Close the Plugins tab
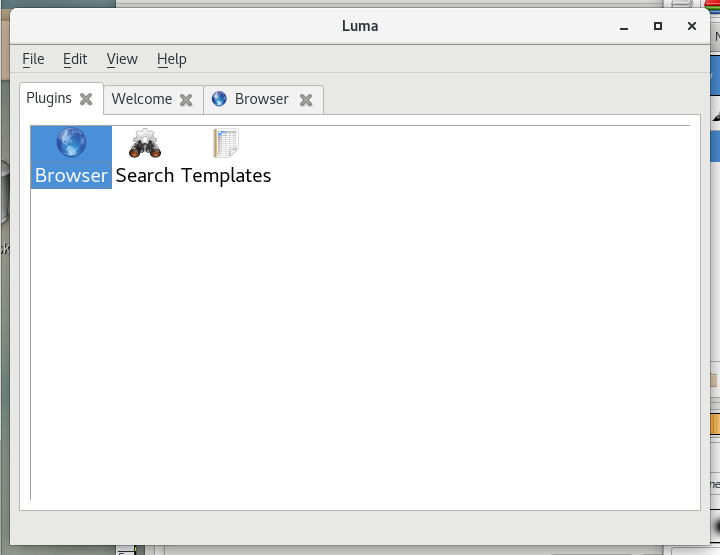Screen dimensions: 720x555 point(86,99)
